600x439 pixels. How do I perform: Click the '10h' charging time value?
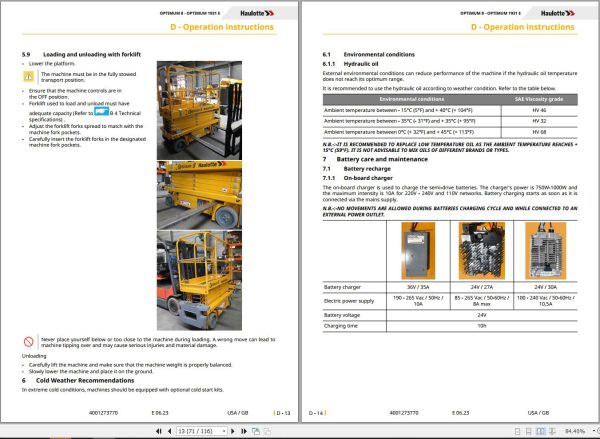point(482,326)
